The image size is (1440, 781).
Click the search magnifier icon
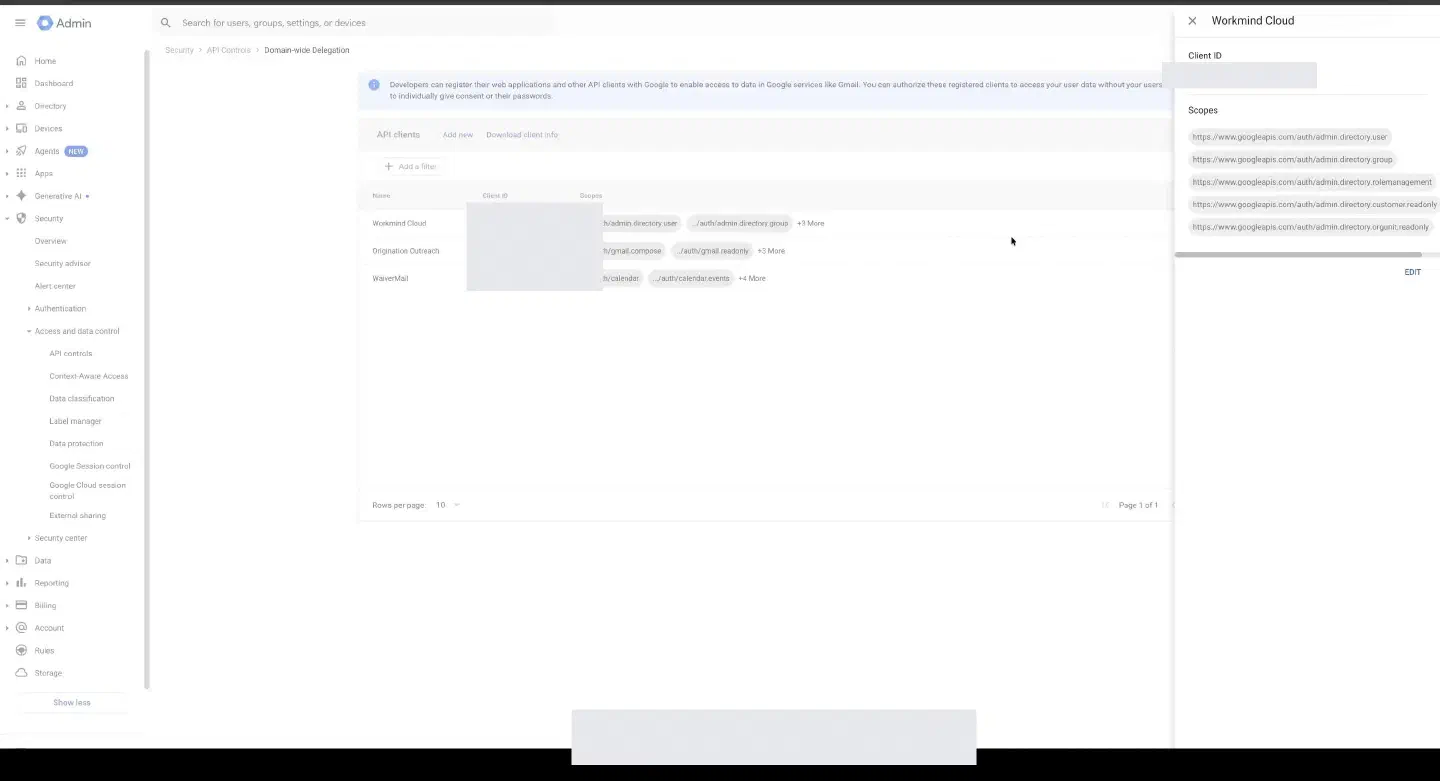click(x=166, y=23)
